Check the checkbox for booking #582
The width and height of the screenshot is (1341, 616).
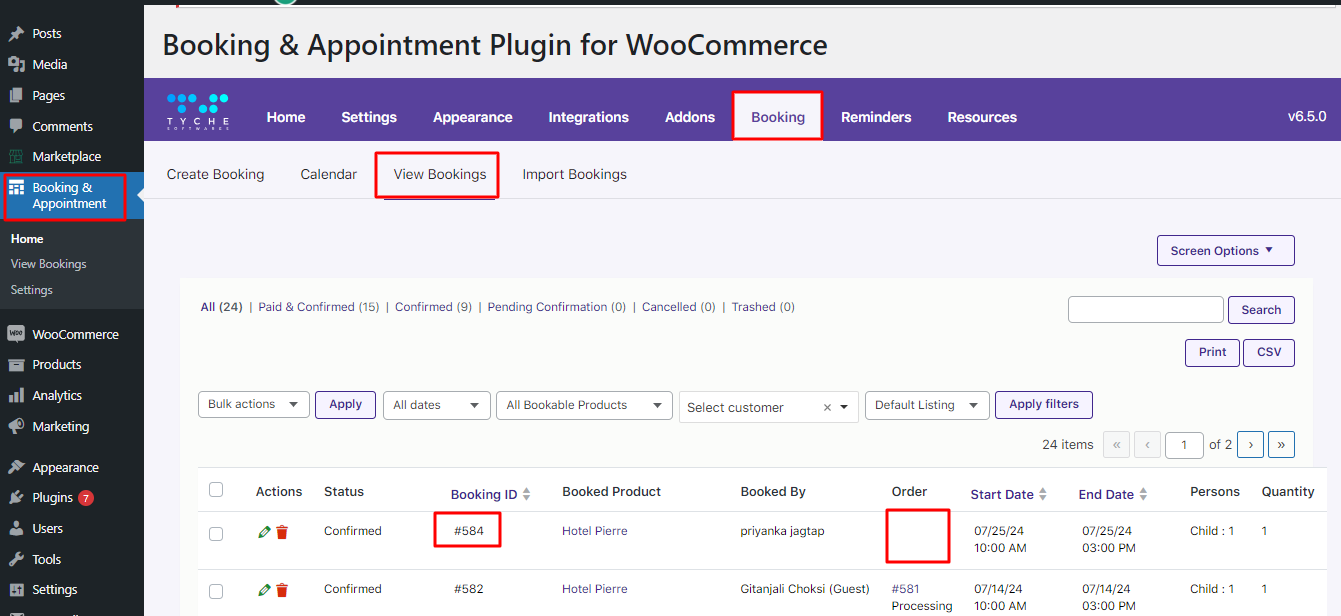tap(216, 591)
